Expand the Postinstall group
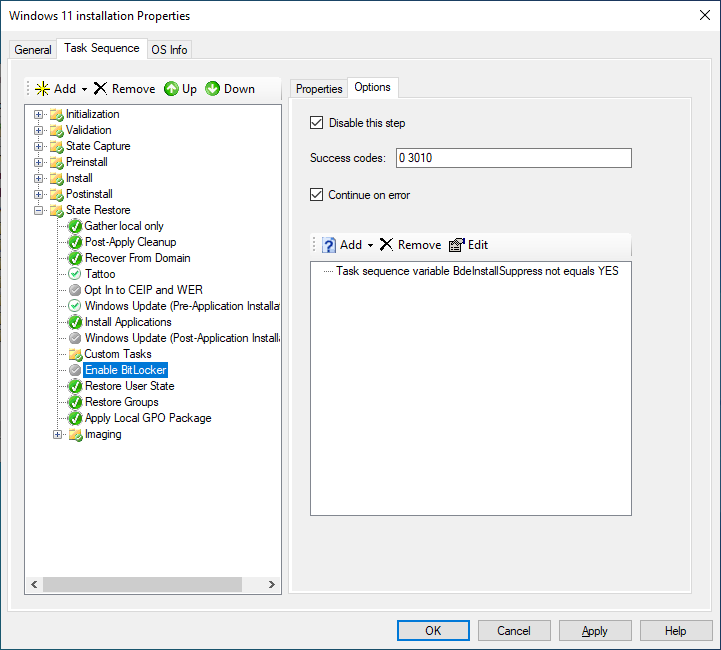 point(39,194)
